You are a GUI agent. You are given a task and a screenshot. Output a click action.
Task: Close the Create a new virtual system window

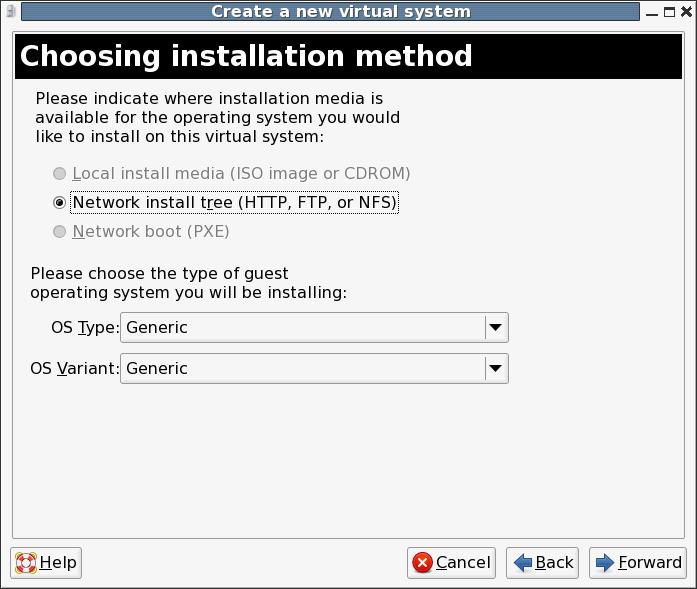tap(686, 12)
